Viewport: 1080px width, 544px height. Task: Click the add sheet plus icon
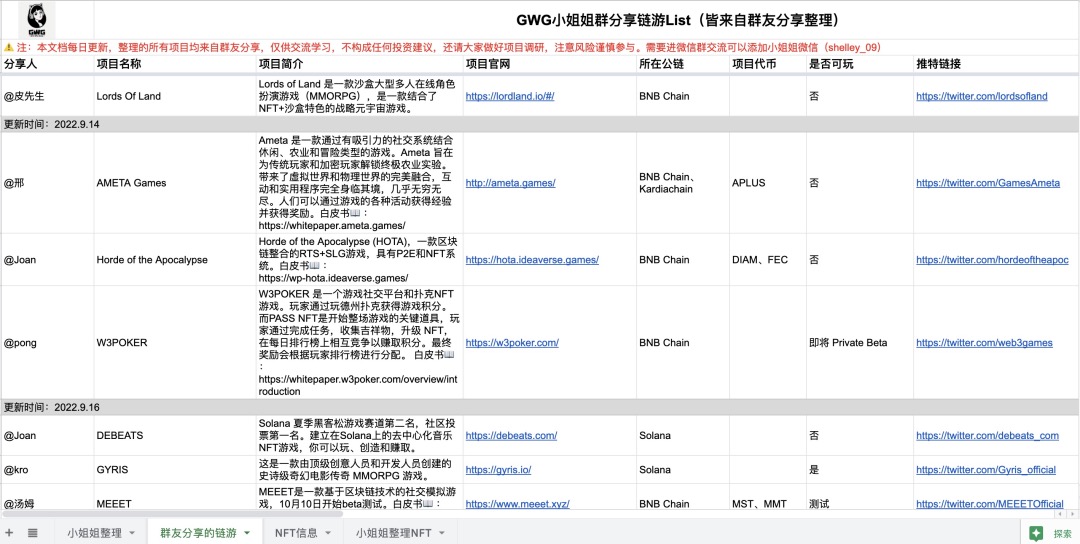(x=10, y=533)
